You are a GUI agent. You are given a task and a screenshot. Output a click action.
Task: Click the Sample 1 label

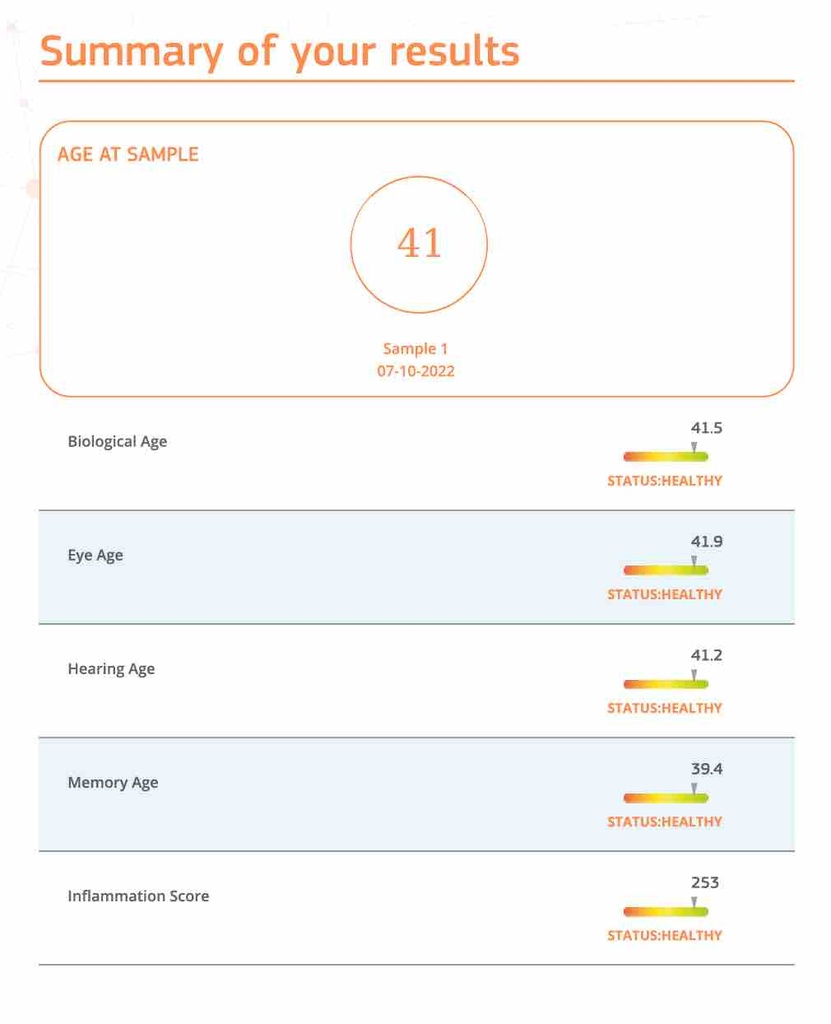pyautogui.click(x=416, y=349)
